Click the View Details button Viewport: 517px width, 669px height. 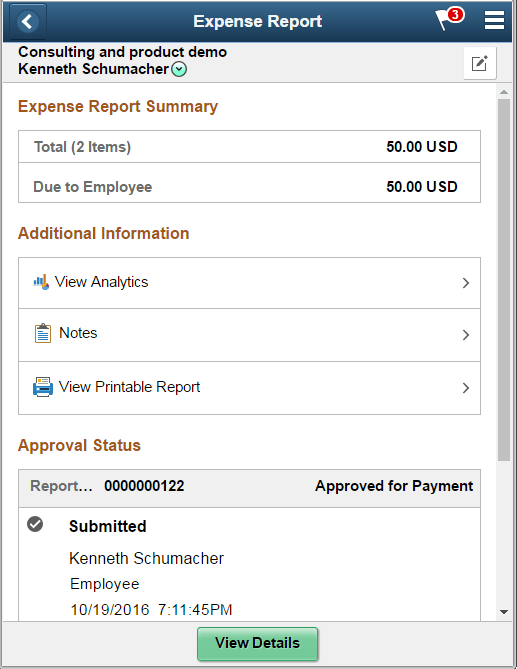[258, 643]
